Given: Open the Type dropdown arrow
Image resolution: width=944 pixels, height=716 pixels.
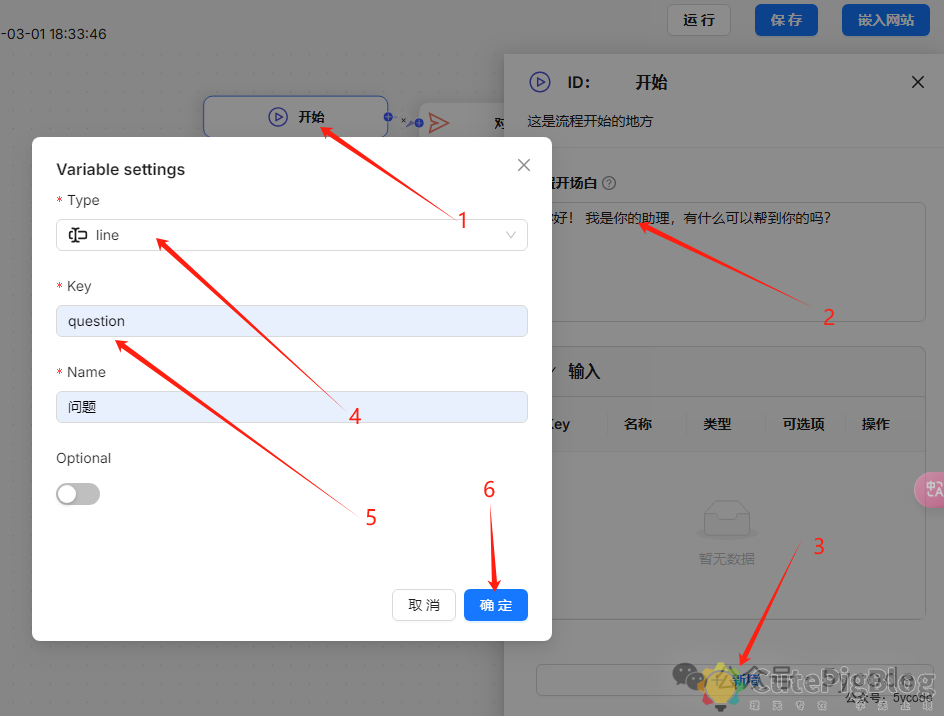Looking at the screenshot, I should pyautogui.click(x=511, y=235).
